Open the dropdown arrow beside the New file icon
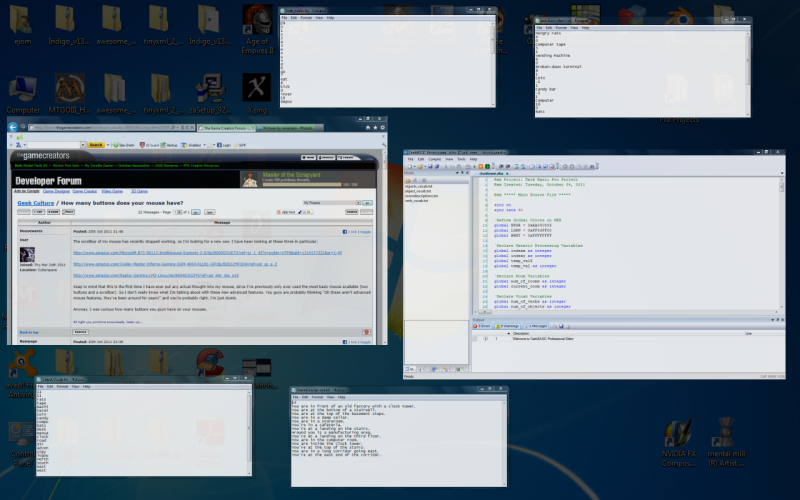Screen dimensions: 800x500 (x=415, y=167)
